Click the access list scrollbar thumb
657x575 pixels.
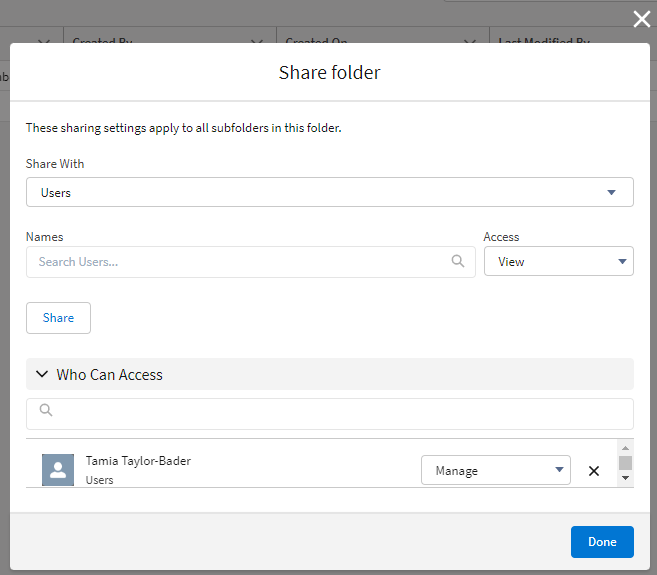point(625,463)
